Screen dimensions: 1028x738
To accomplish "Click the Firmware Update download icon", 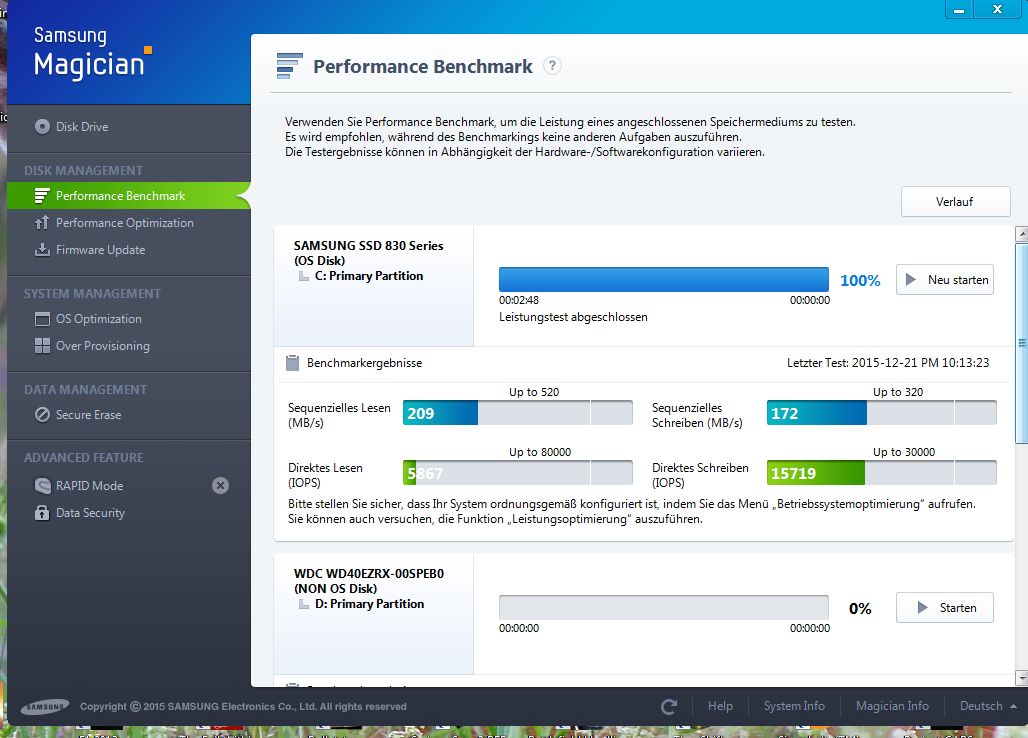I will [42, 250].
